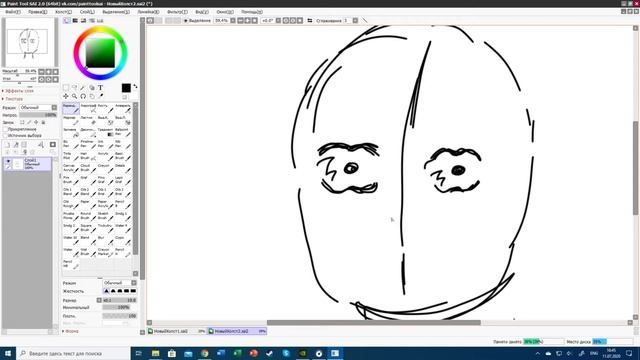Open the Сглаживание stabilizer dropdown

355,20
